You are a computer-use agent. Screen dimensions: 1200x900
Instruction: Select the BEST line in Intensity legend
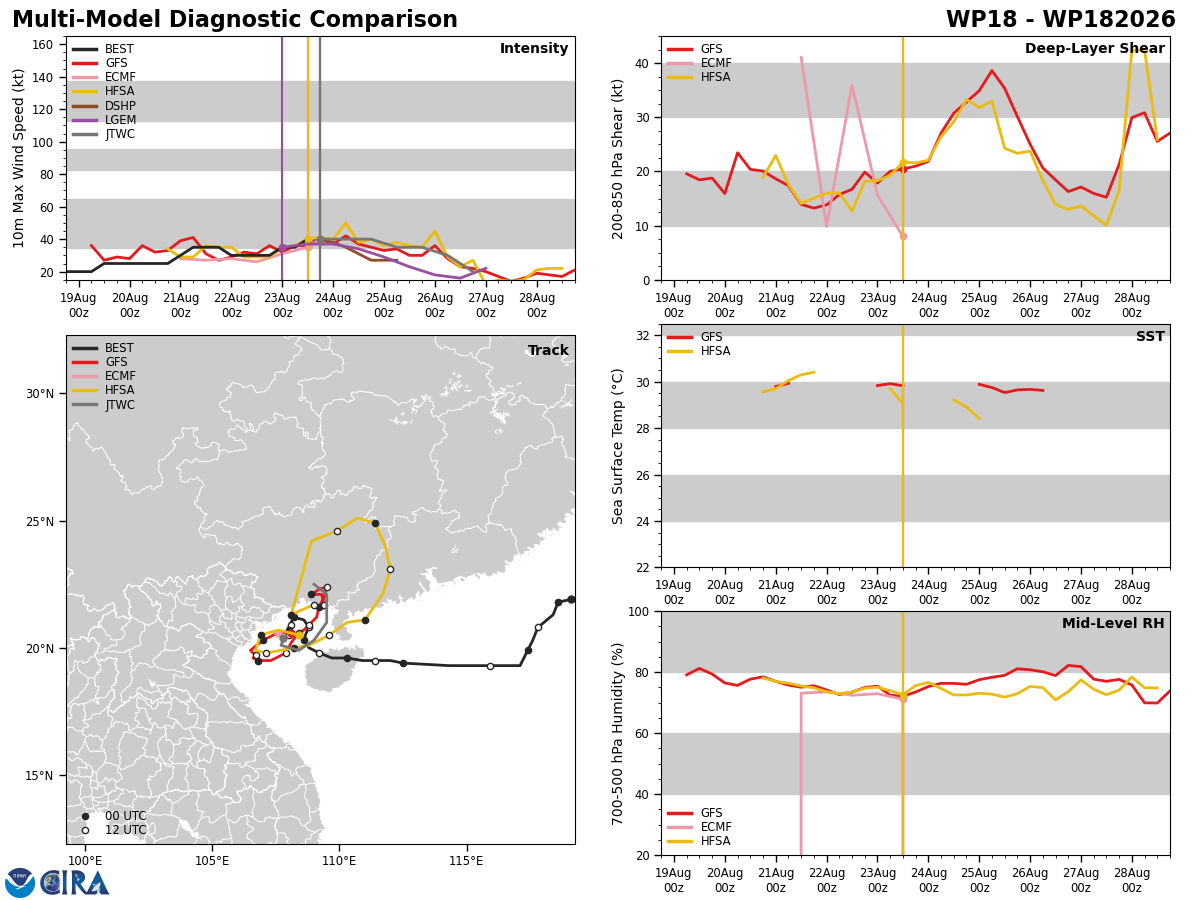pyautogui.click(x=103, y=49)
